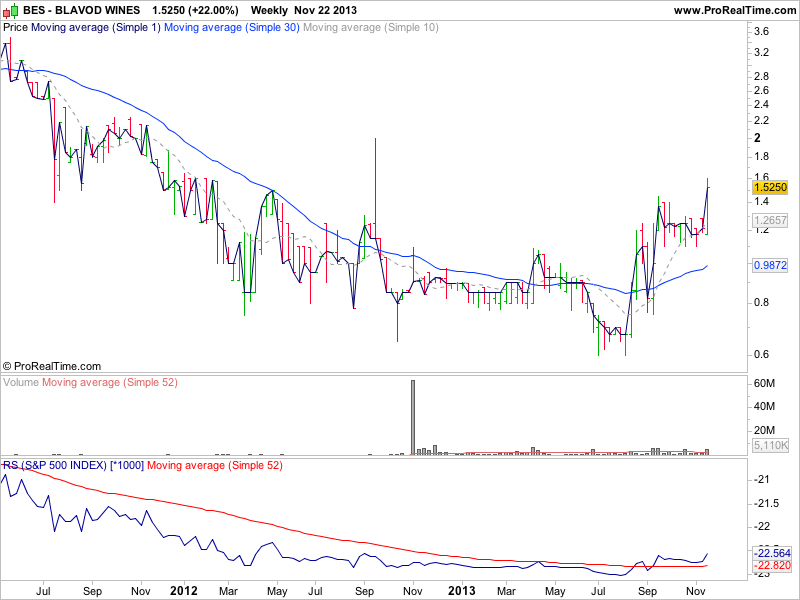
Task: Click the yellow 1.5250 current price tag
Action: (770, 187)
